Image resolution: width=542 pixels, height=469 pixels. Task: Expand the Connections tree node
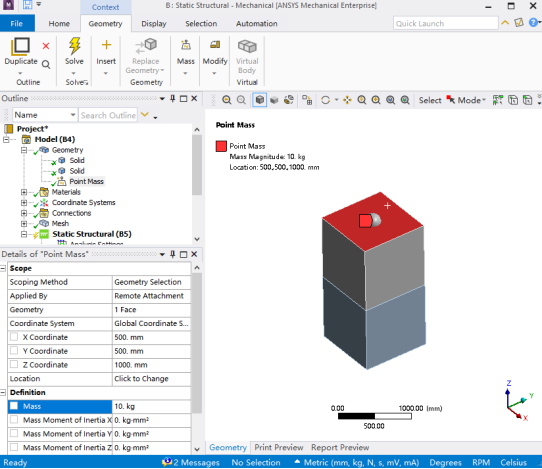(24, 213)
